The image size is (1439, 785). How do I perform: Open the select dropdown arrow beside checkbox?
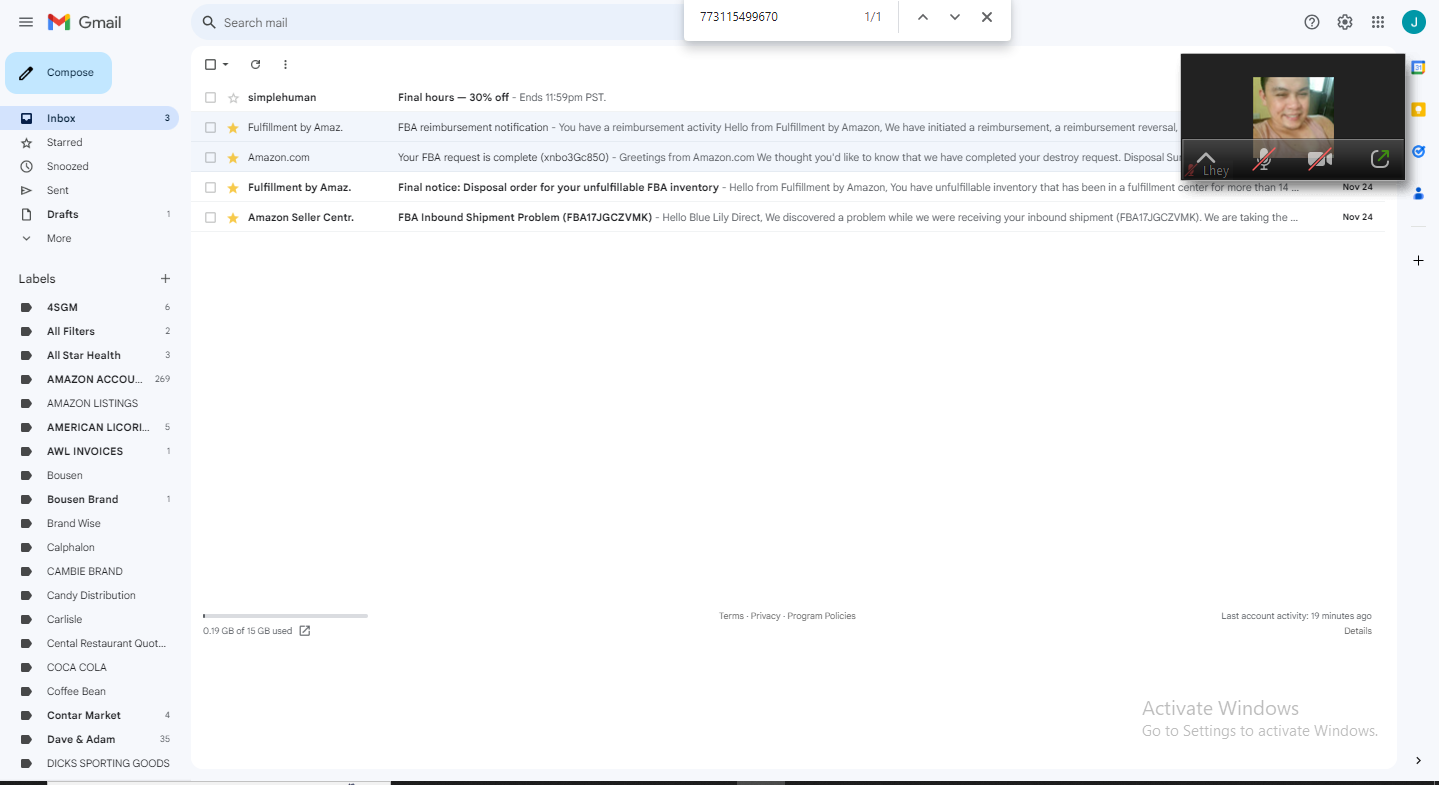(x=226, y=65)
